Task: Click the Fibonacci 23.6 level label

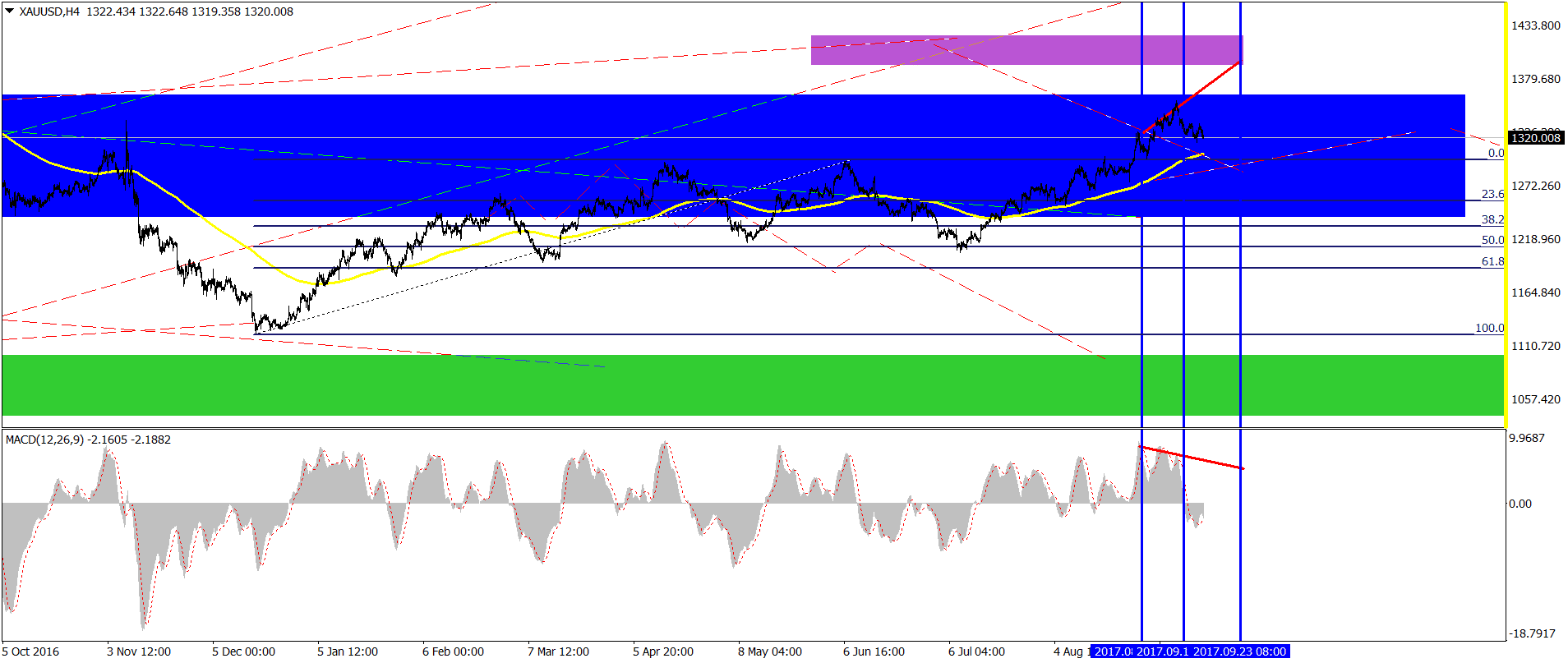Action: [1492, 194]
